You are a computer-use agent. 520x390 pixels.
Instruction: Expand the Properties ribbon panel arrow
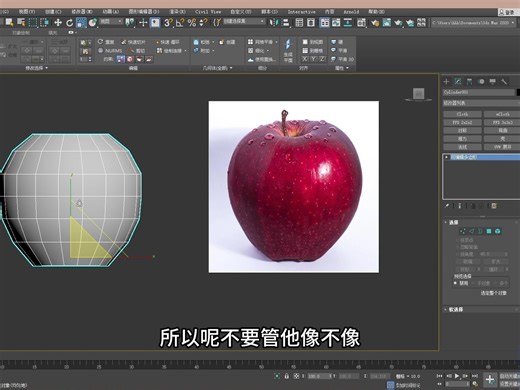point(348,68)
